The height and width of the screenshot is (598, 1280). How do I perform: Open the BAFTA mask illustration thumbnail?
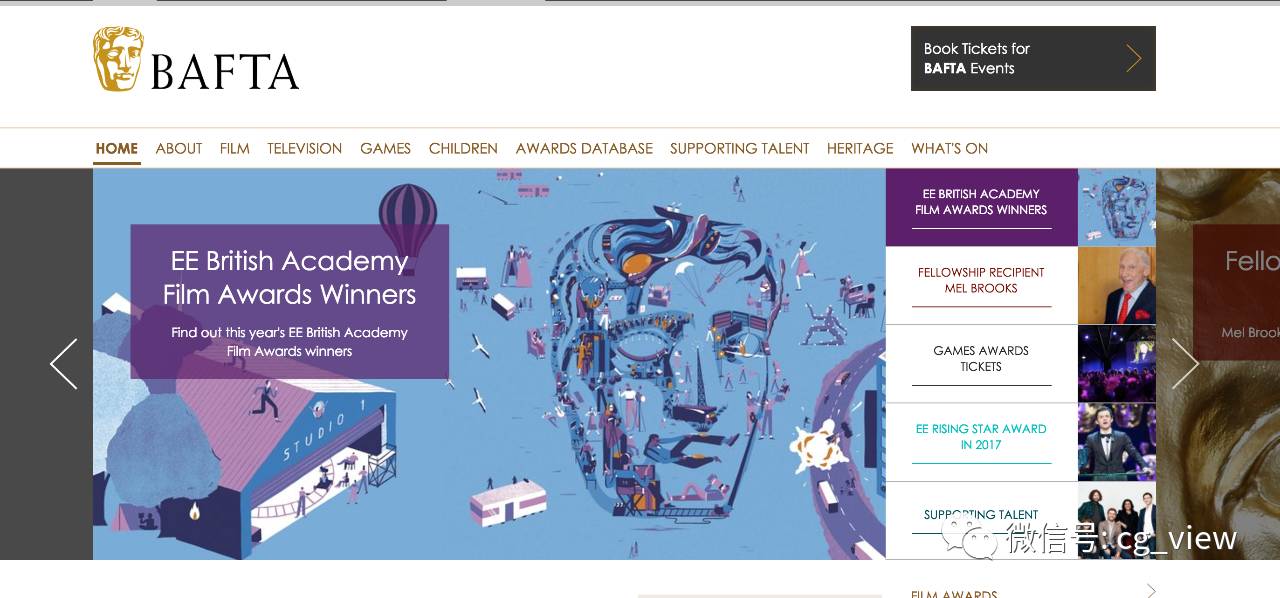[1117, 207]
